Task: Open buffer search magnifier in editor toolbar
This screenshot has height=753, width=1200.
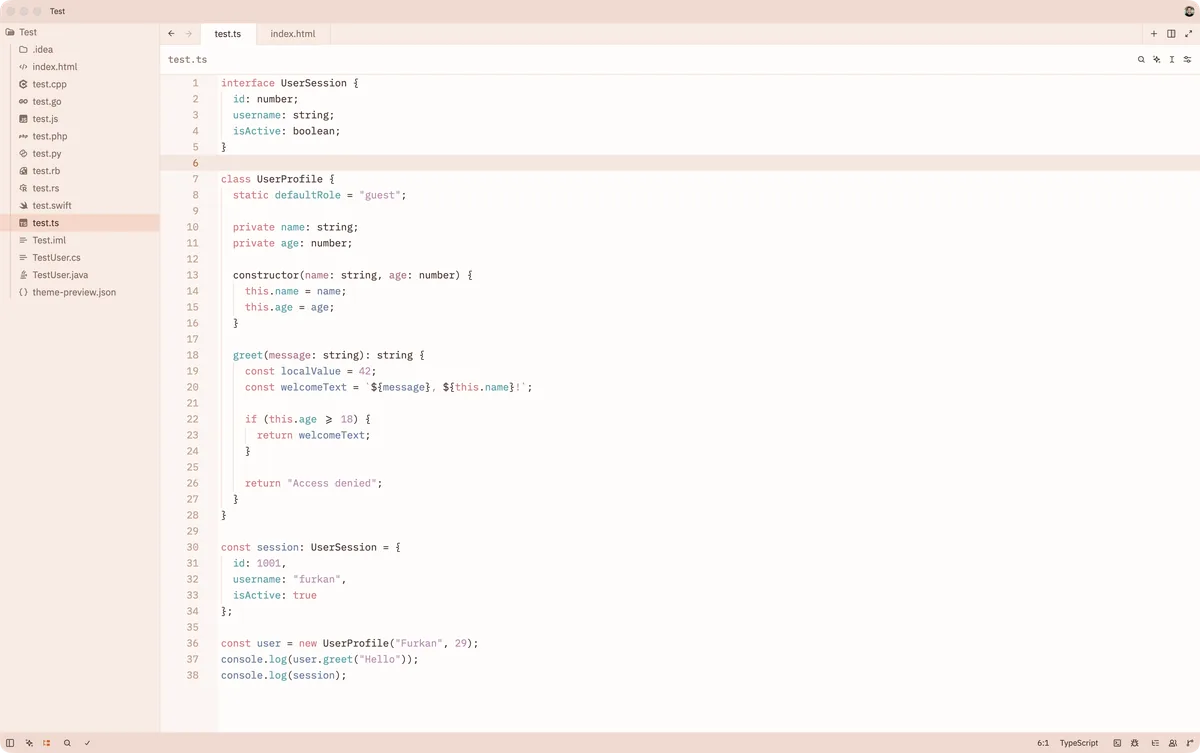Action: click(1141, 60)
